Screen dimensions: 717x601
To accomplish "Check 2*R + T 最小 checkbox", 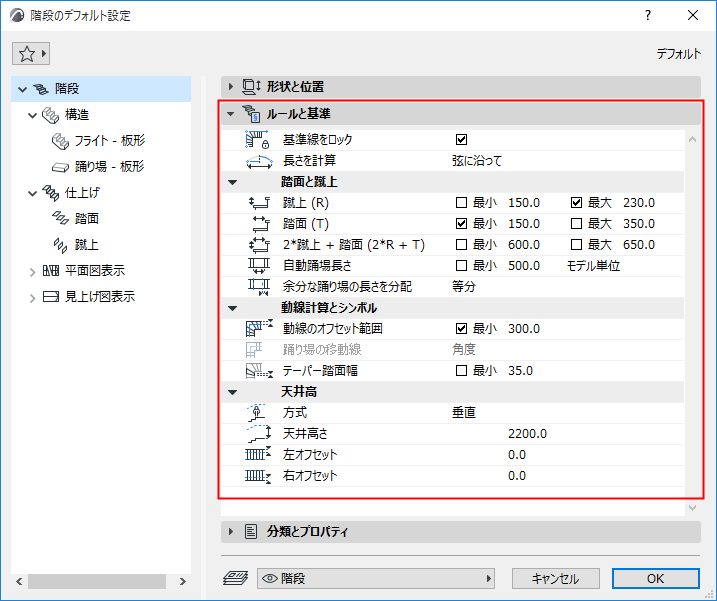I will (461, 245).
